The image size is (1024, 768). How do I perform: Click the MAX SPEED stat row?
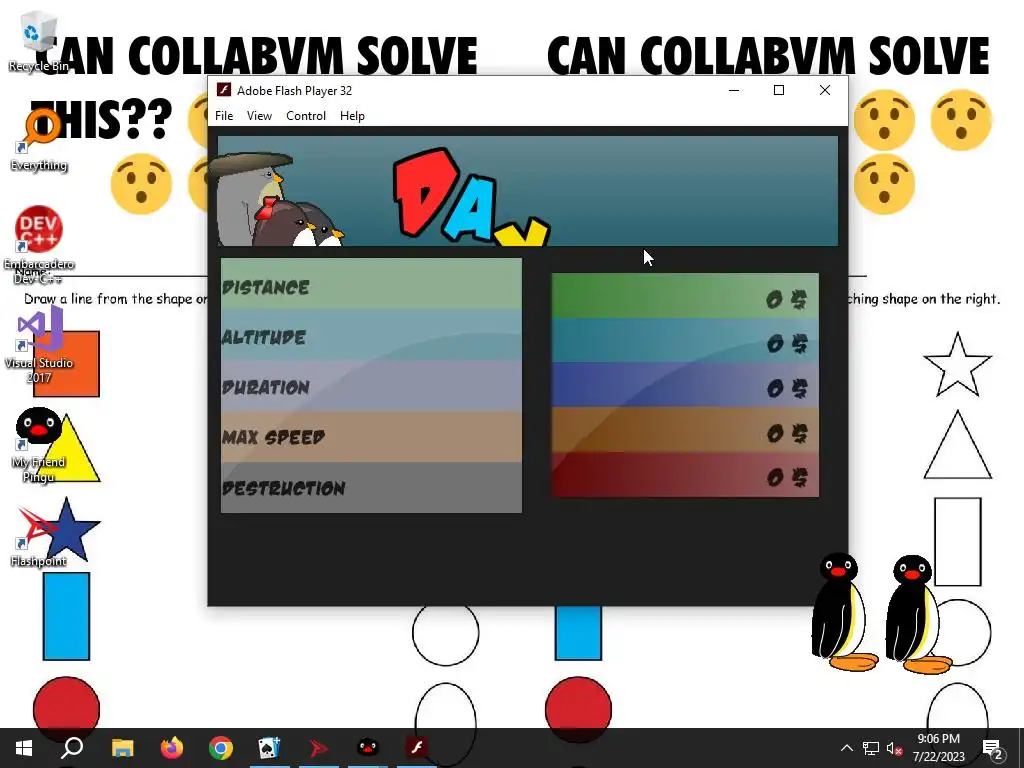[371, 437]
